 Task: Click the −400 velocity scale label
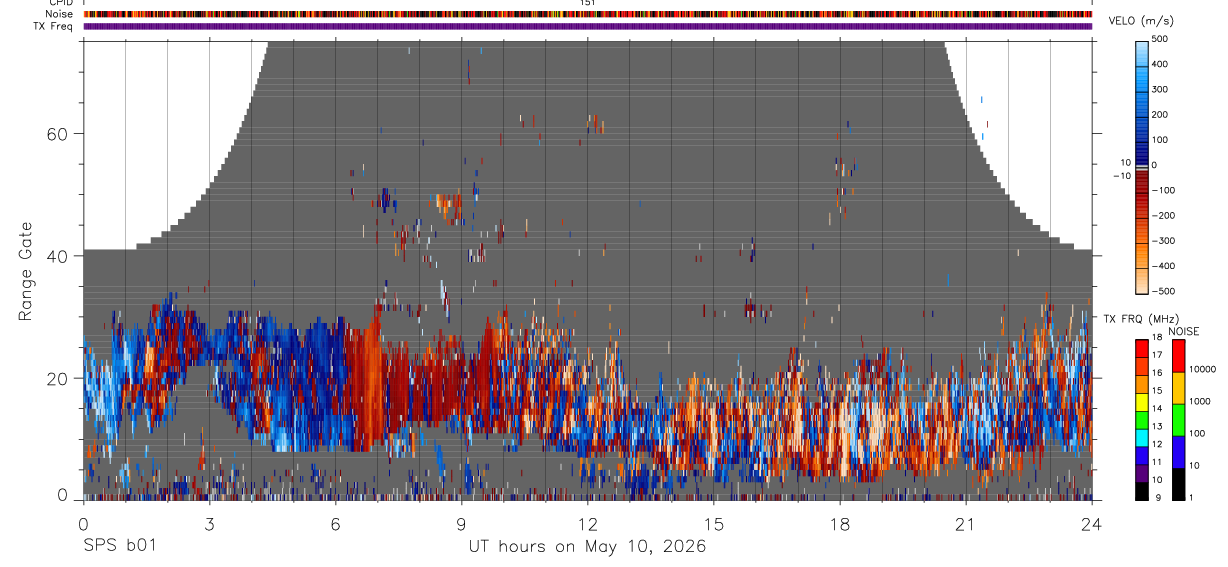pos(1162,266)
